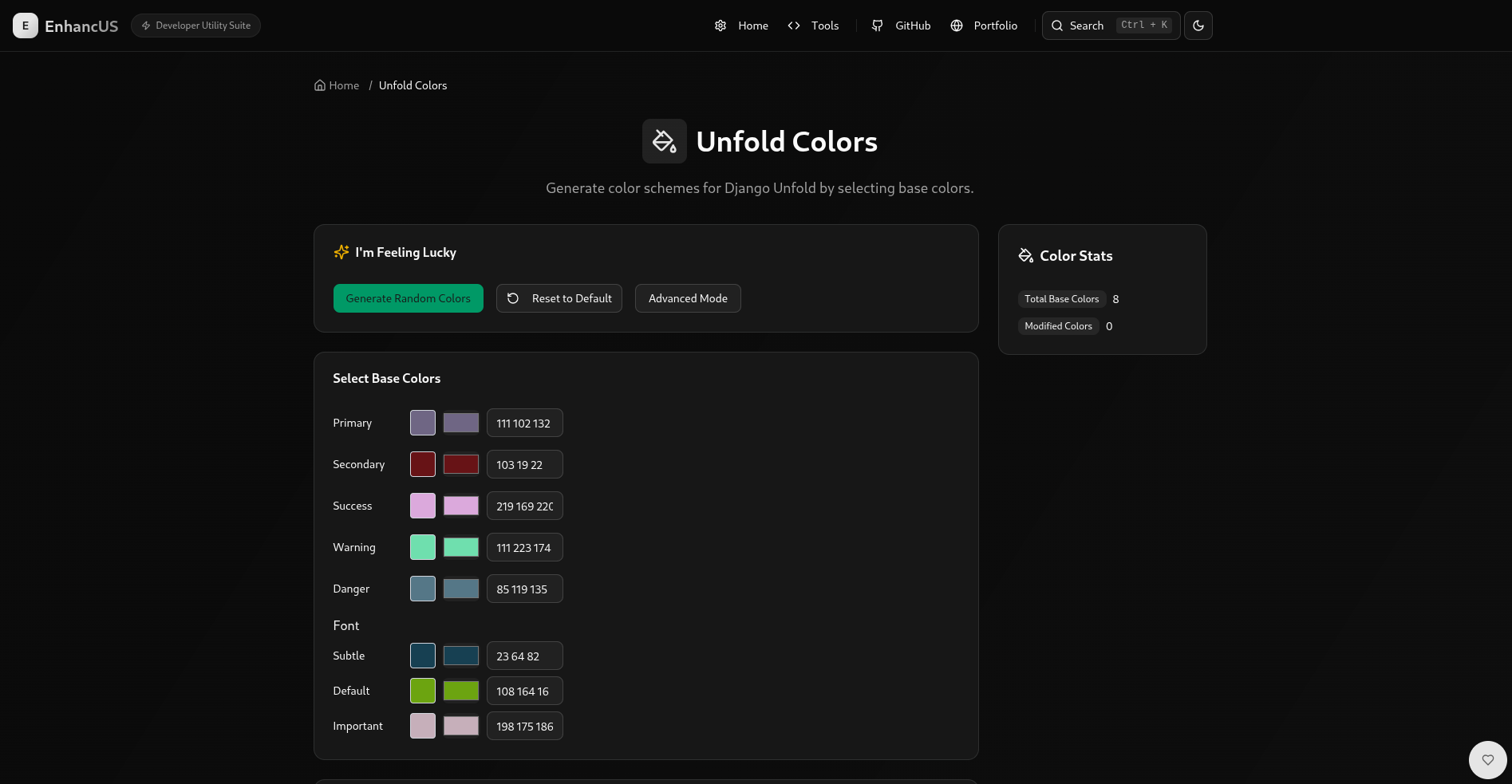This screenshot has width=1512, height=784.
Task: Toggle the heart favorite button
Action: (1487, 759)
